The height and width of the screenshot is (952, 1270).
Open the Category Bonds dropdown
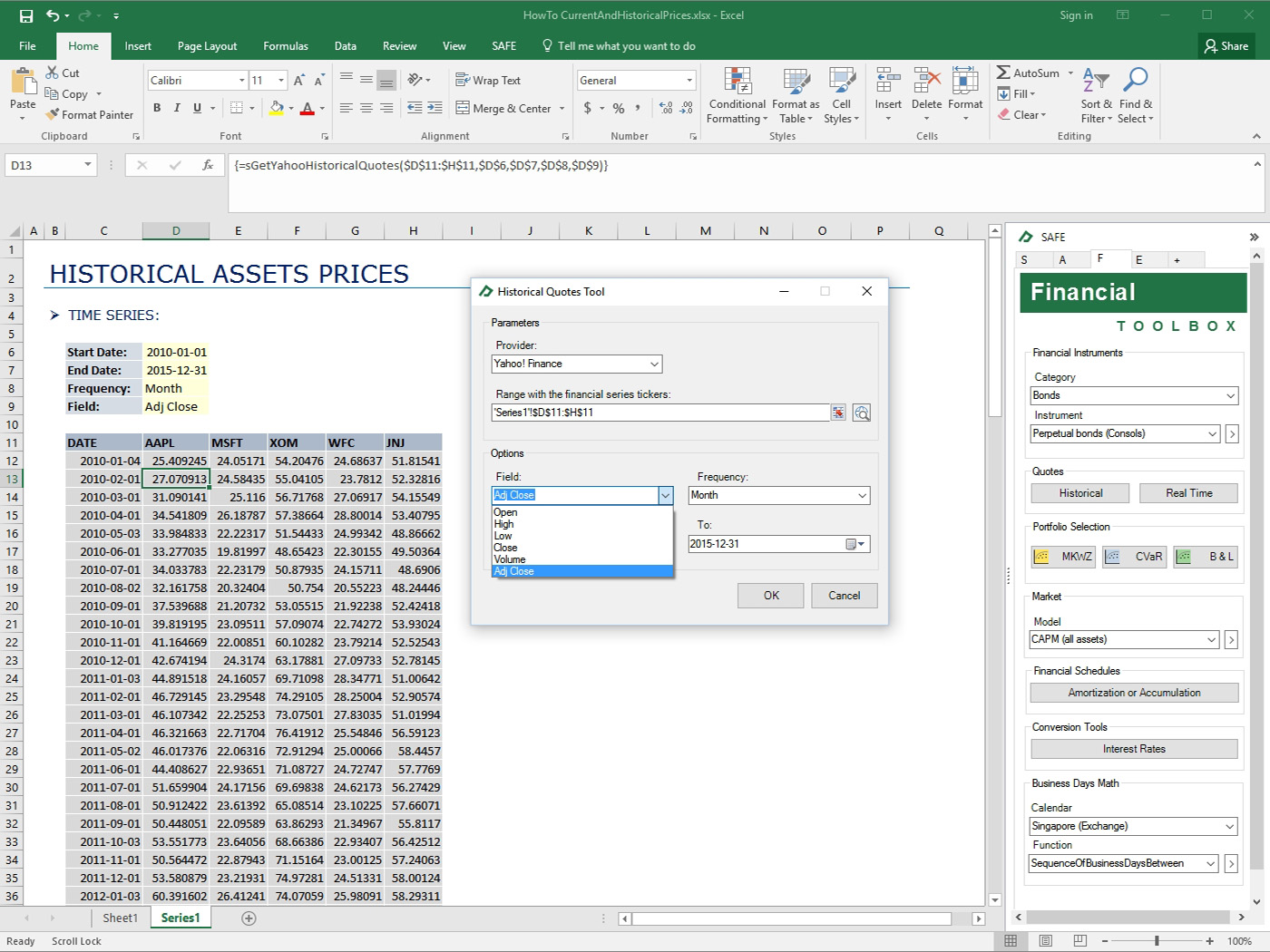(x=1230, y=395)
